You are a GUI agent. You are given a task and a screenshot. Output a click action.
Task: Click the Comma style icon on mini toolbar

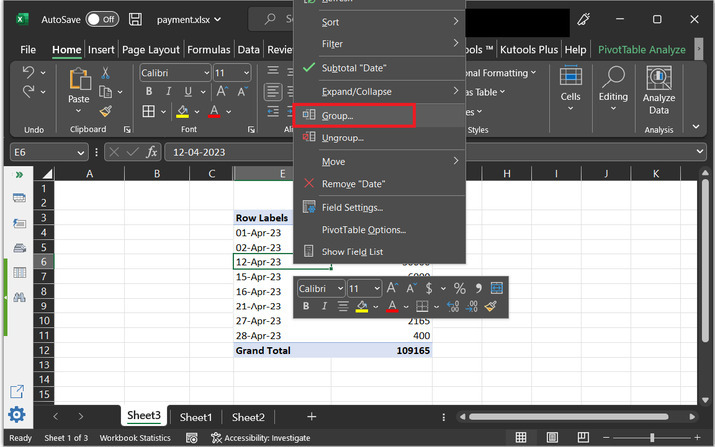(x=478, y=288)
